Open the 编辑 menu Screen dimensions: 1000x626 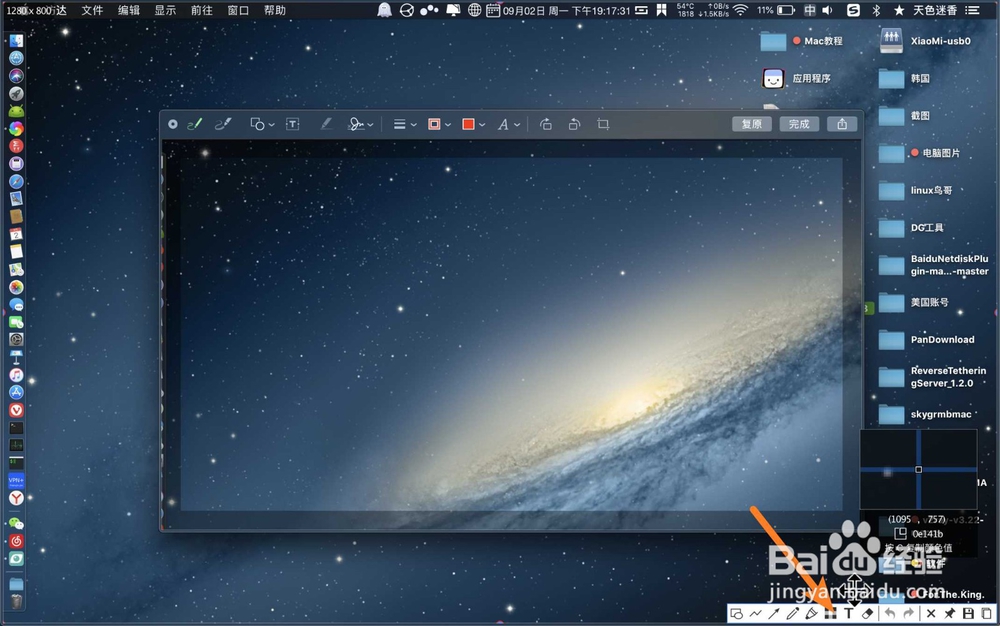[x=129, y=10]
